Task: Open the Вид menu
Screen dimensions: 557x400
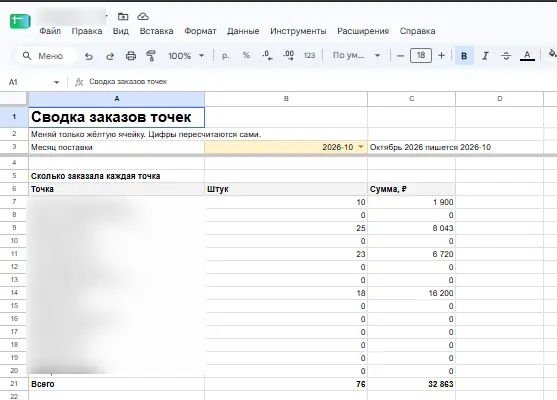Action: tap(121, 31)
